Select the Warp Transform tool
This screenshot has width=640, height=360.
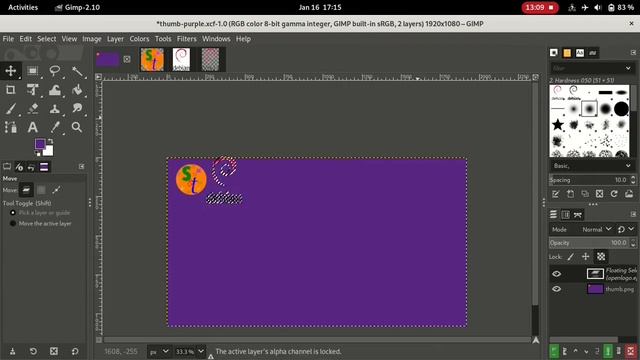point(55,89)
